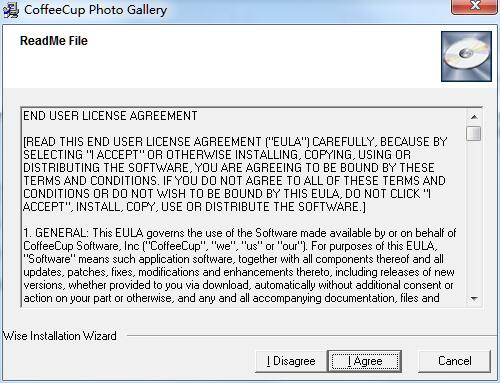The height and width of the screenshot is (383, 500).
Task: Click the installer icon in the title bar
Action: click(x=10, y=10)
